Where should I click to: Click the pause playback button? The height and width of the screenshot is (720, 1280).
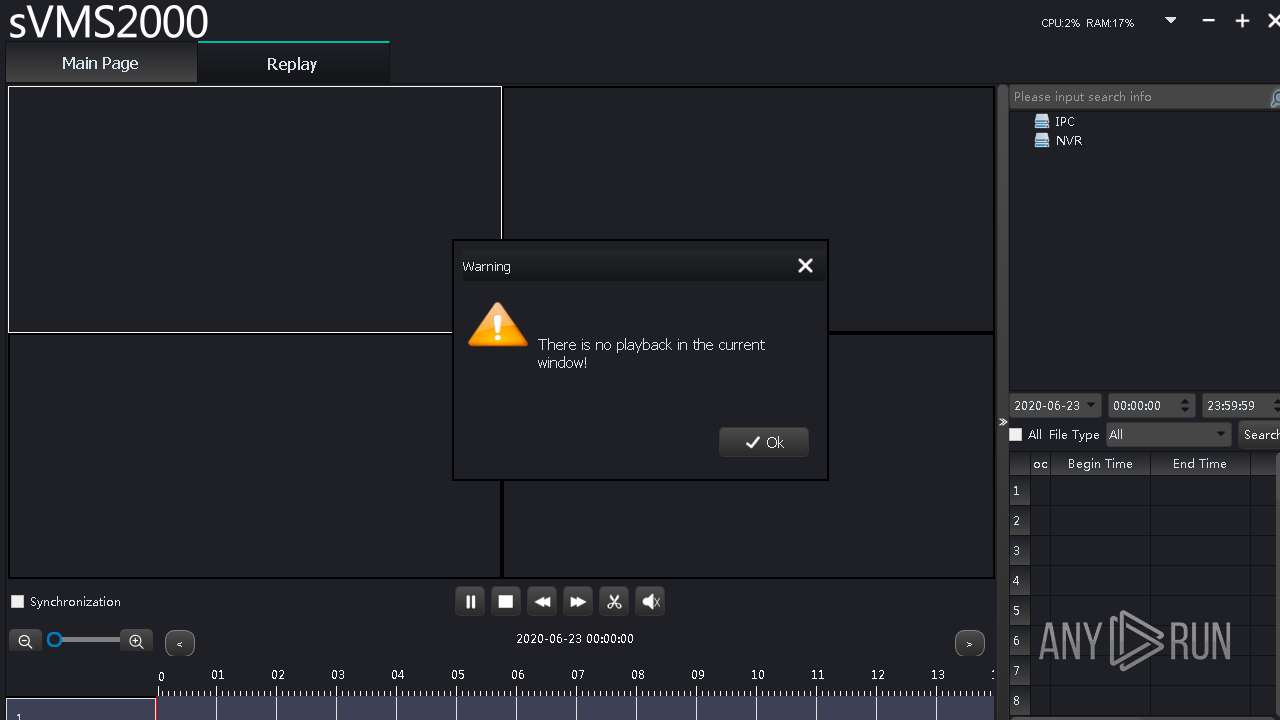470,601
